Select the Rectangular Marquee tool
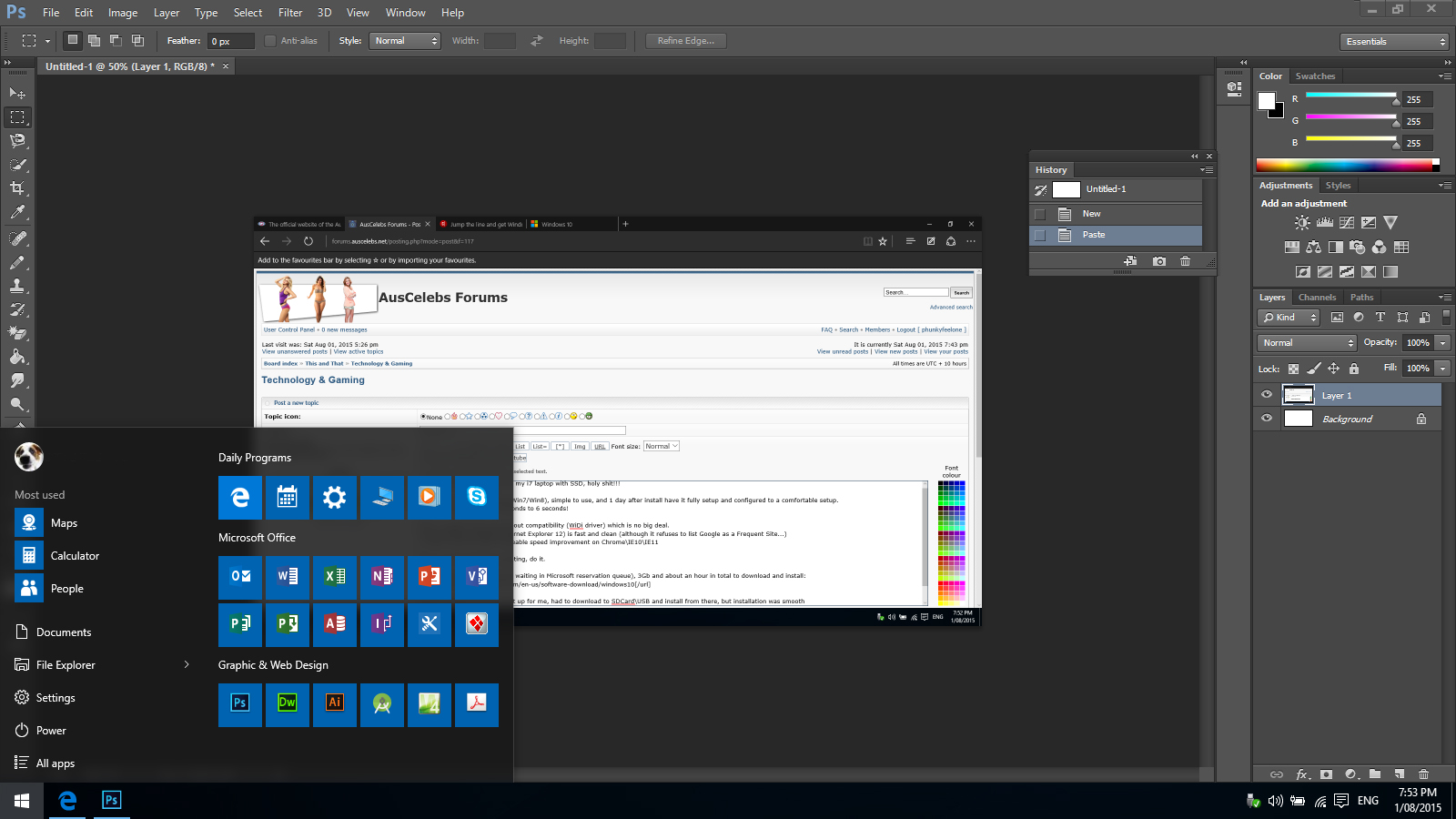 click(17, 117)
